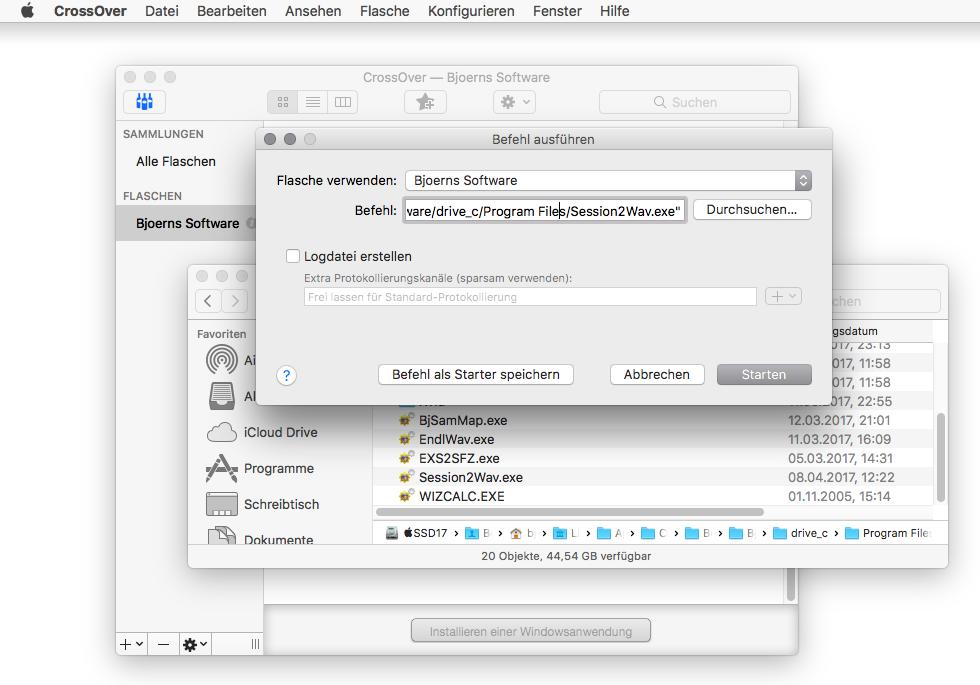980x685 pixels.
Task: Click the sidebar resize handle icon
Action: pyautogui.click(x=255, y=644)
